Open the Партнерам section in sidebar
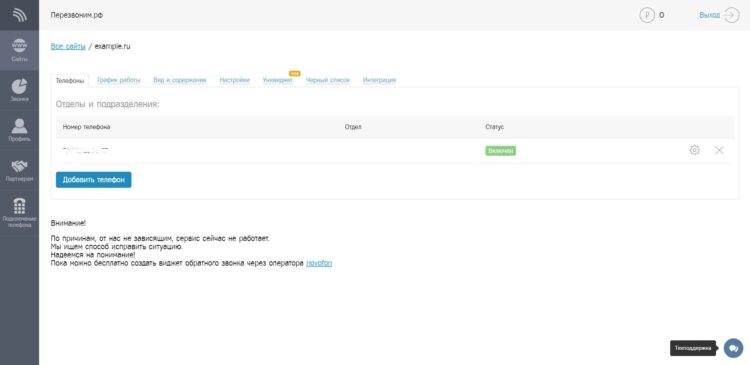This screenshot has width=750, height=365. 20,170
